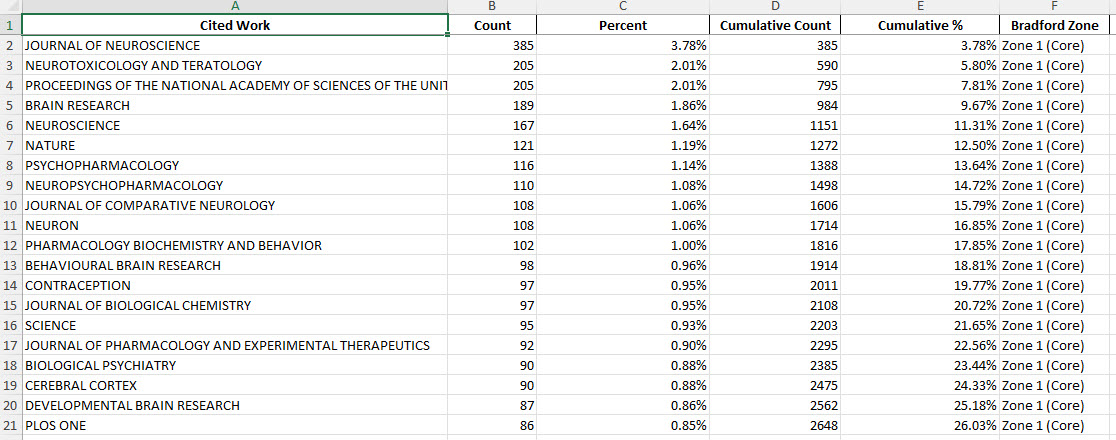
Task: Select the DEVELOPMENTAL BRAIN RESEARCH cell
Action: (235, 406)
